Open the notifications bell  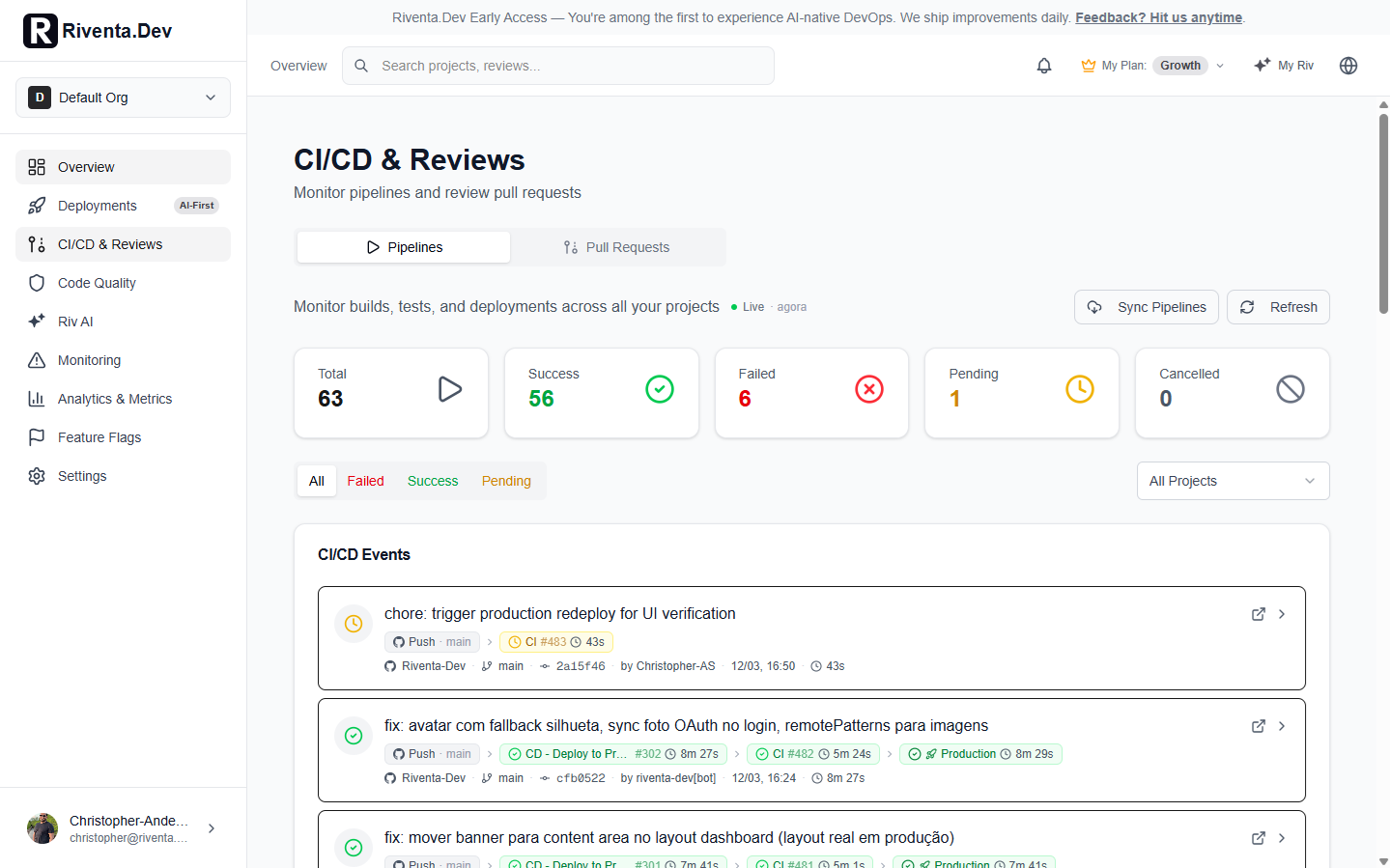(x=1043, y=66)
